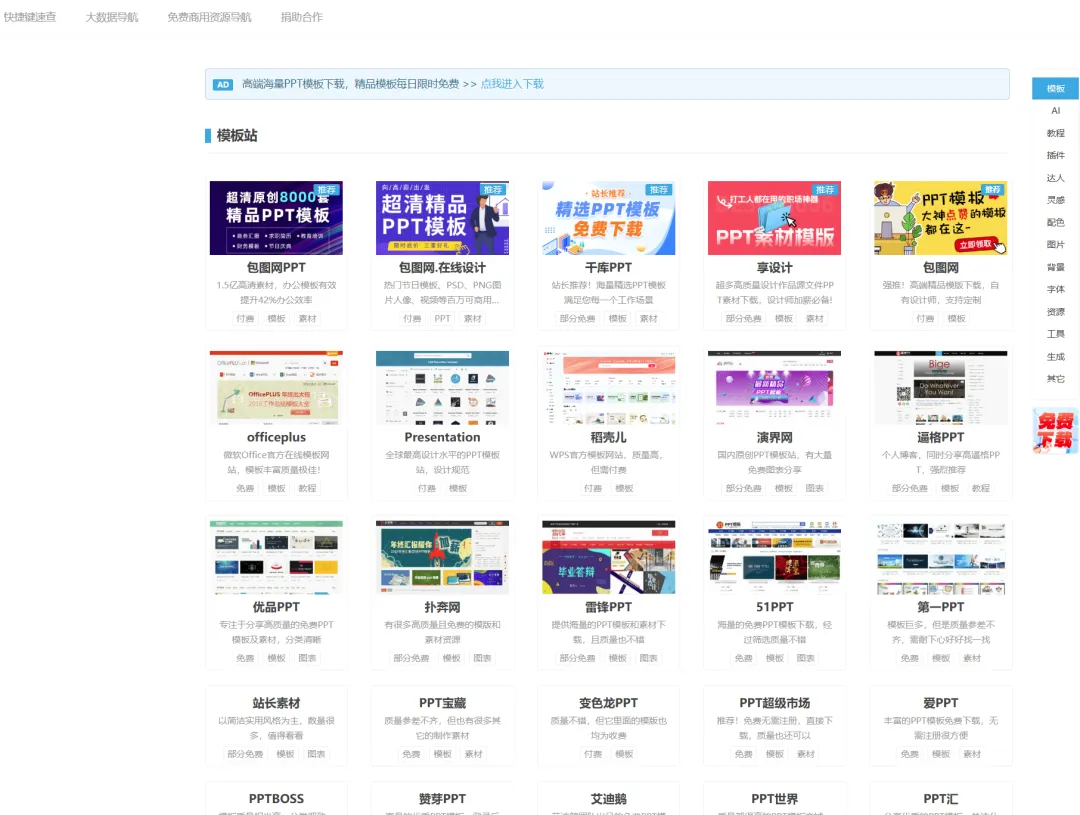Click the 图表 tag under 演界网

click(x=814, y=488)
